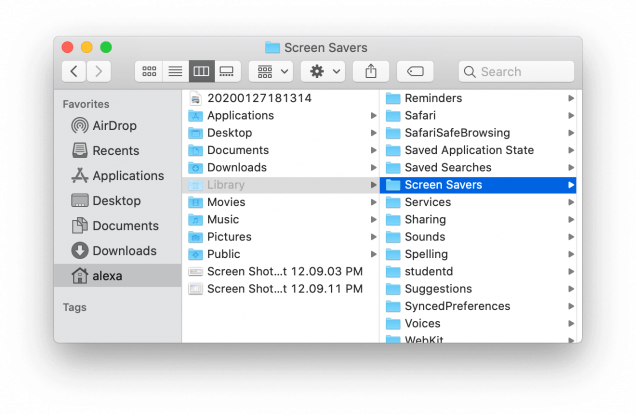
Task: Select the Services folder
Action: click(478, 202)
